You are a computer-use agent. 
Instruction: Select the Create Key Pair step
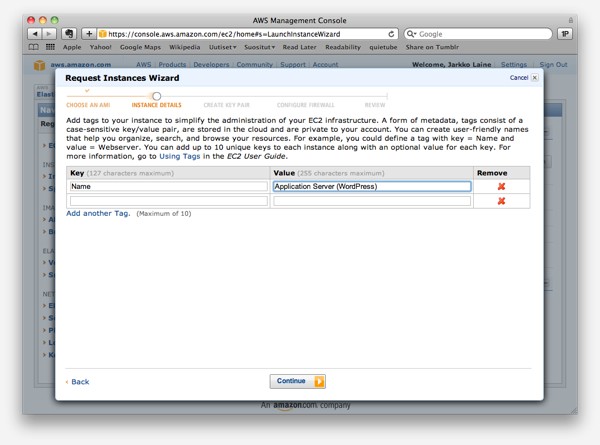coord(227,105)
